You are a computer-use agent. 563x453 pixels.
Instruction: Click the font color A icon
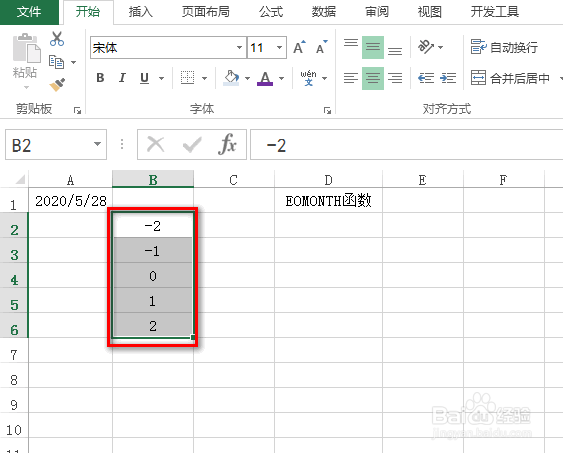265,78
